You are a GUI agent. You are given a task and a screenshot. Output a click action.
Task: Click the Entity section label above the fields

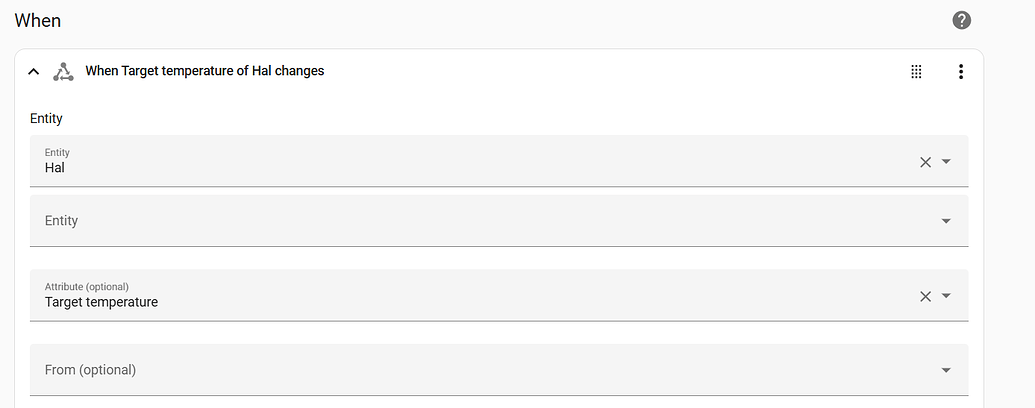point(46,118)
